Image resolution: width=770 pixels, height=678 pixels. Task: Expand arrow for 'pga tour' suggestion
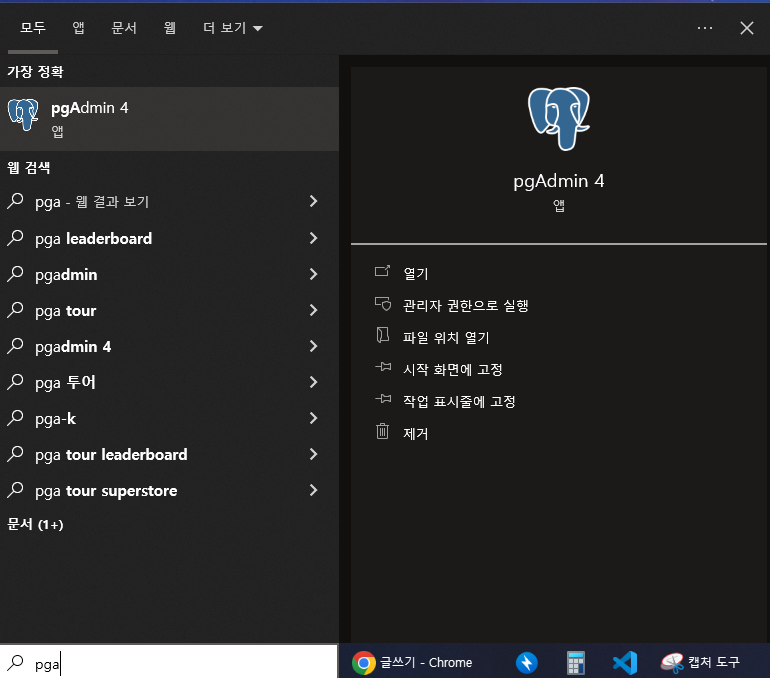tap(313, 310)
